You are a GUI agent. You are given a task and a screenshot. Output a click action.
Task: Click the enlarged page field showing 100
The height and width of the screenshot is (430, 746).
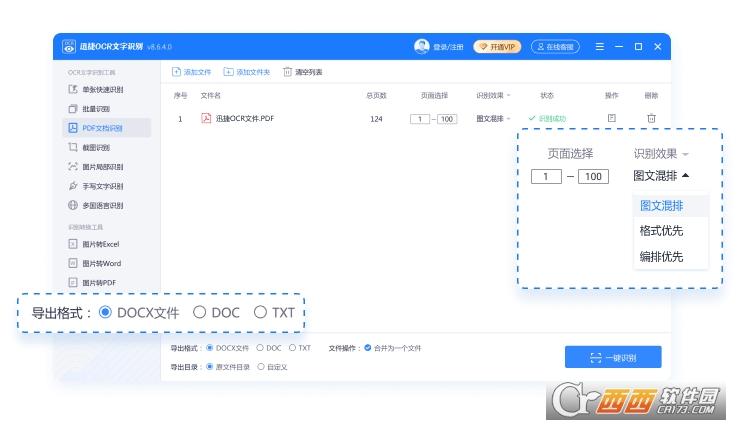(x=593, y=176)
